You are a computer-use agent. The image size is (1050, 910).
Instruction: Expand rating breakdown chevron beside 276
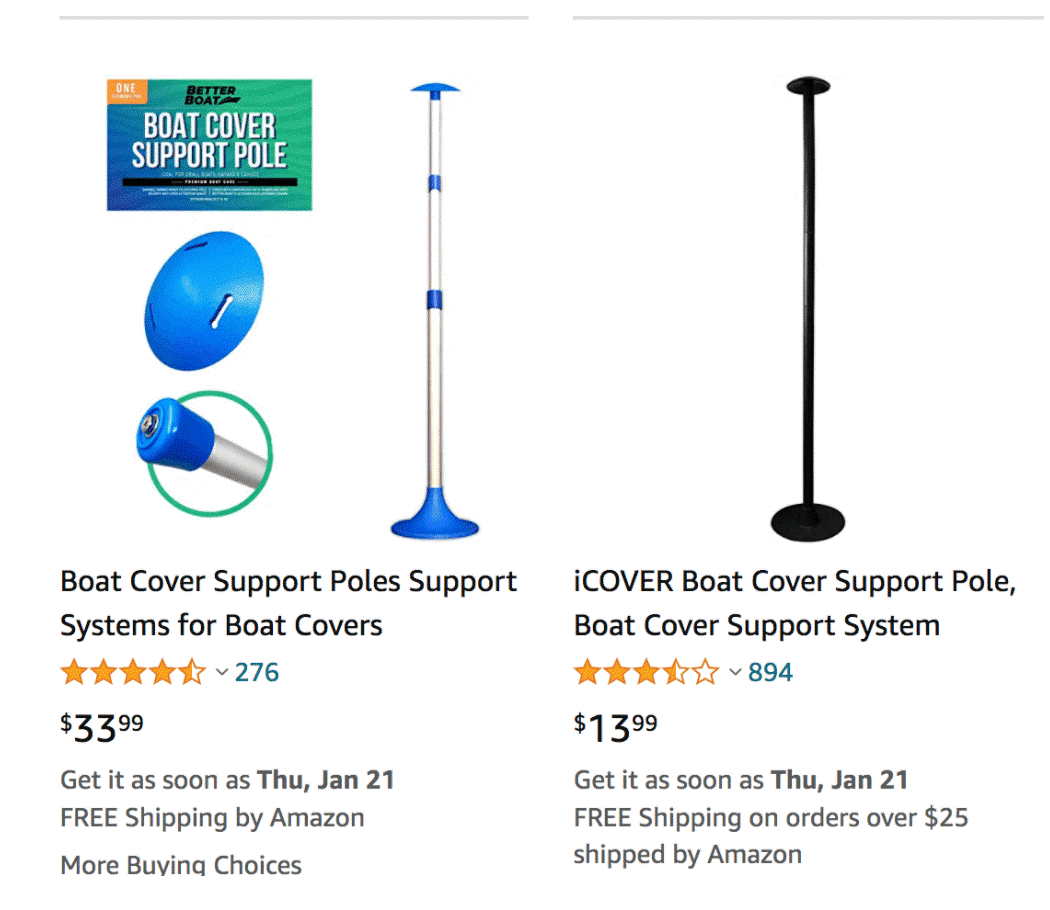(x=222, y=672)
